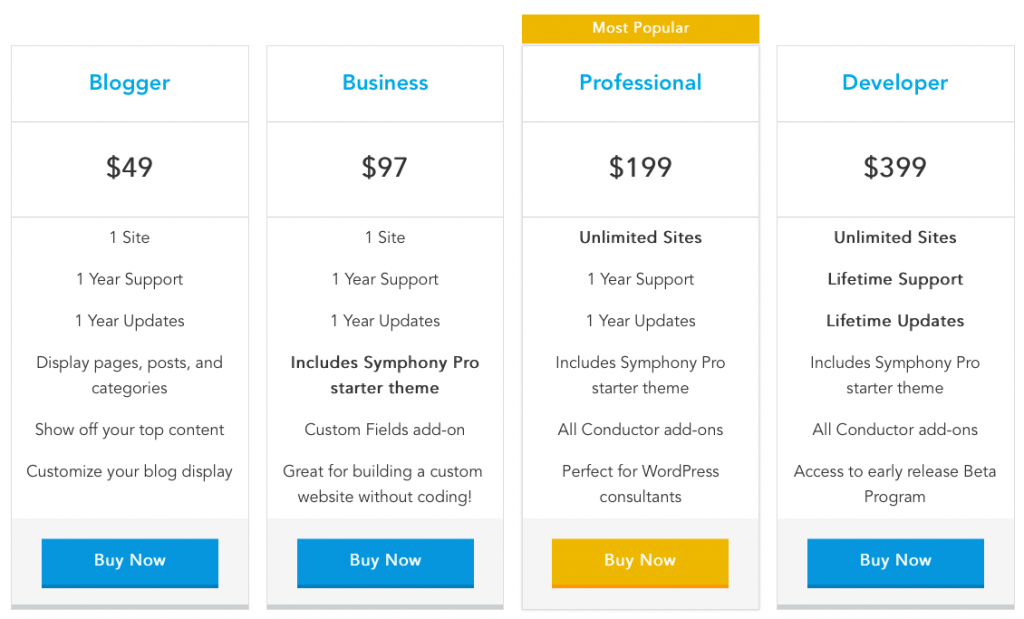
Task: Click Access to early release Beta Program
Action: [x=895, y=484]
